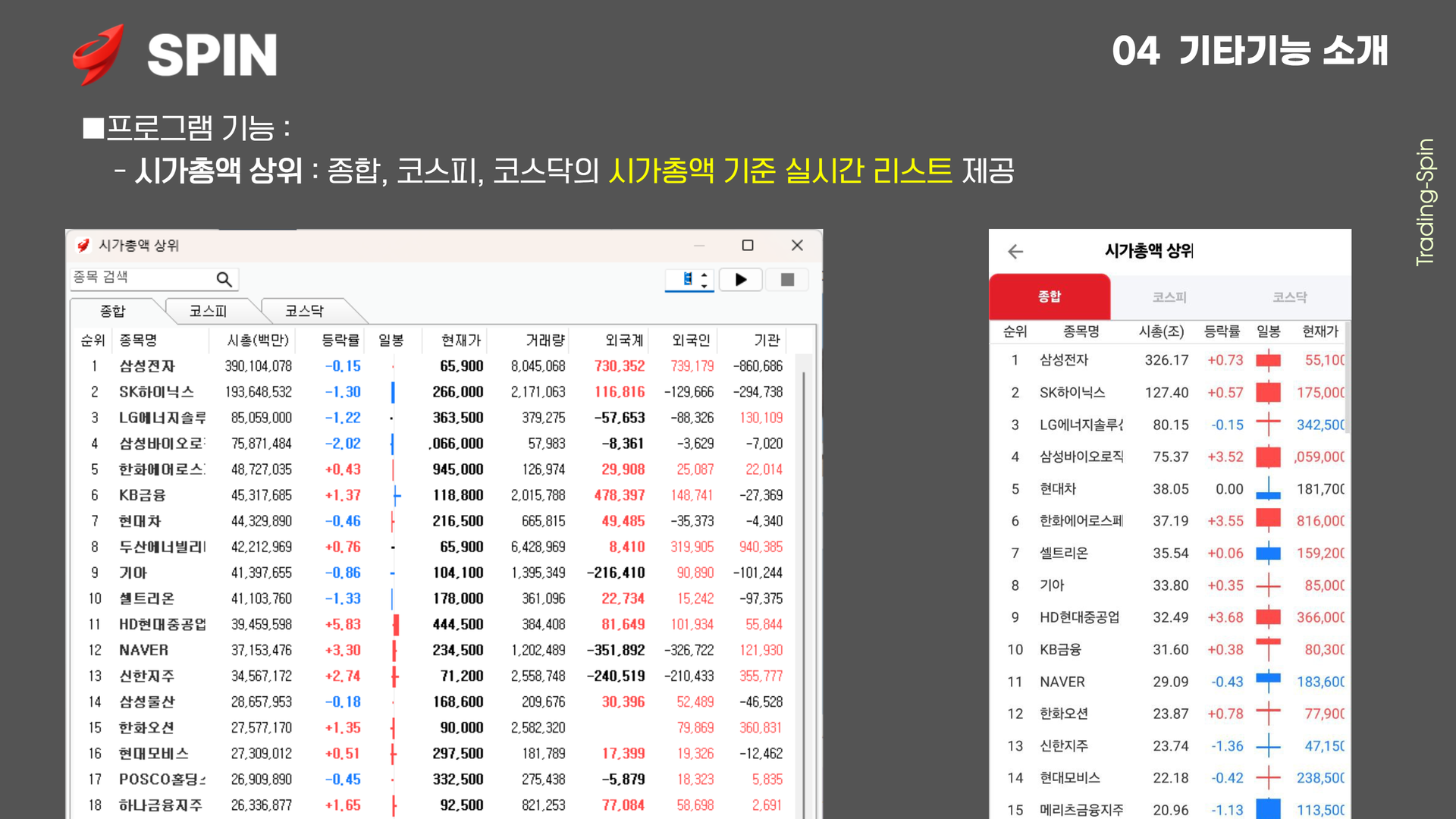Image resolution: width=1456 pixels, height=819 pixels.
Task: Sort by 거래량 column header
Action: point(545,340)
